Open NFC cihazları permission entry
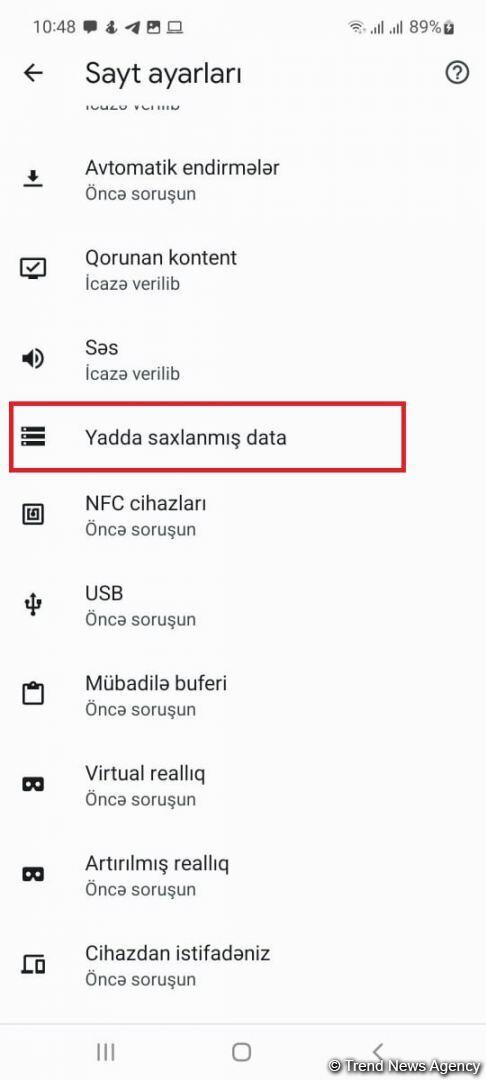The width and height of the screenshot is (486, 1080). [x=243, y=516]
